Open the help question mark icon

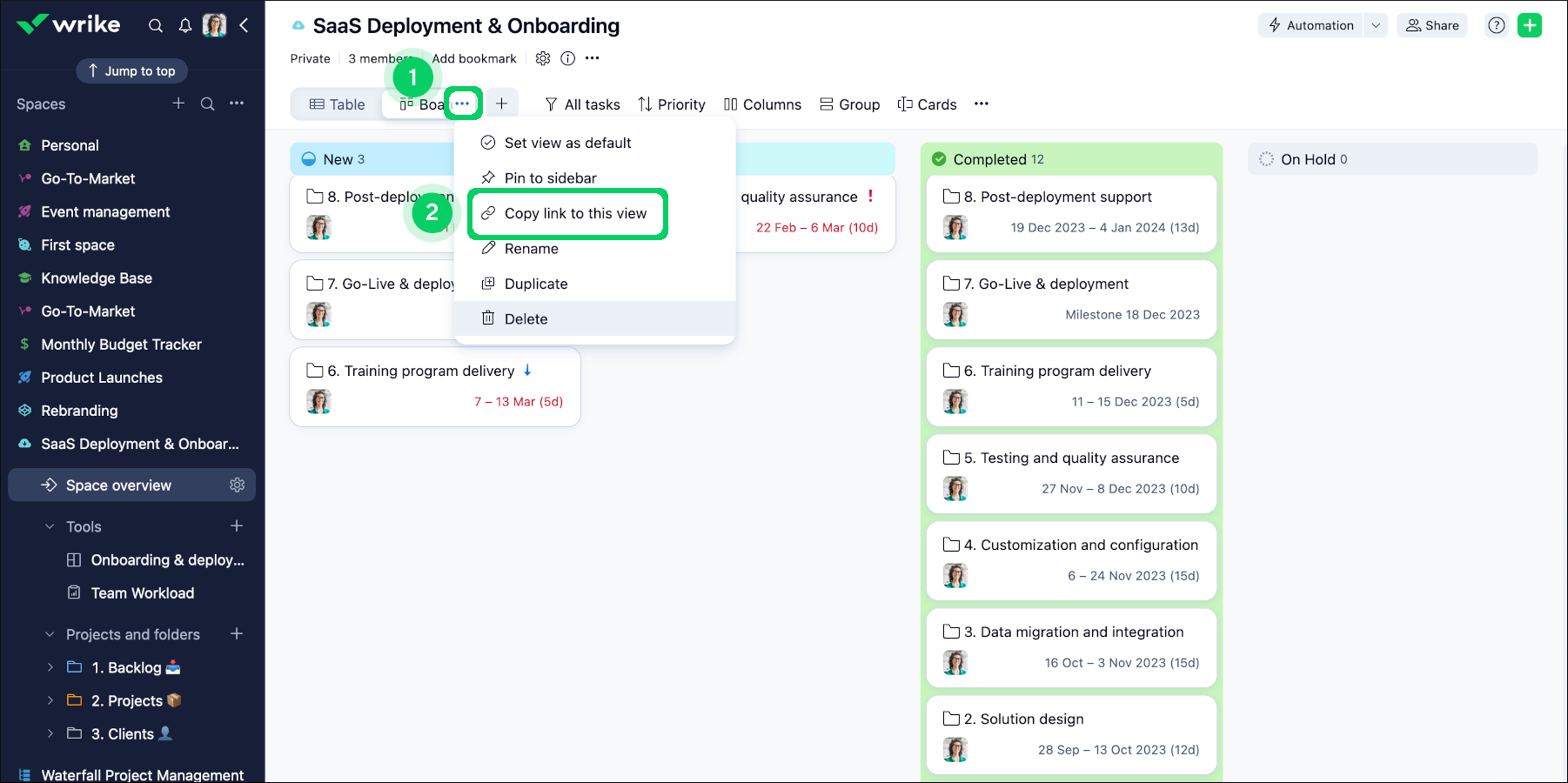(1496, 25)
